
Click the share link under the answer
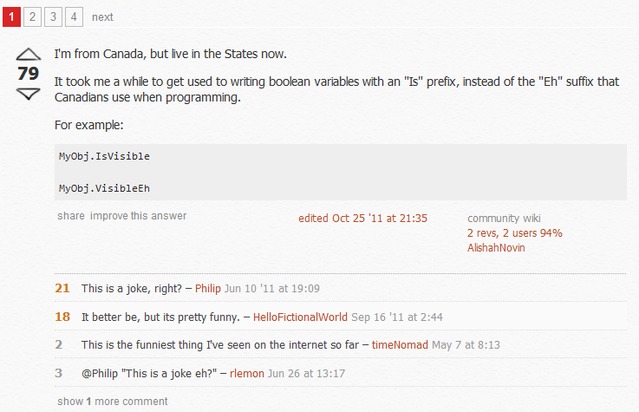(x=70, y=215)
